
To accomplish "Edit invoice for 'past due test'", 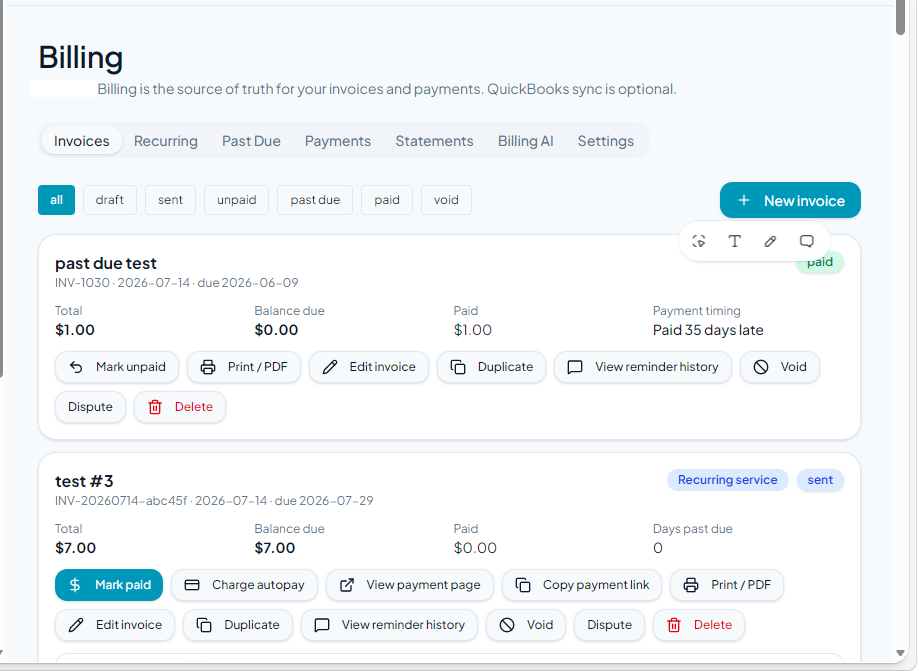I will tap(369, 367).
